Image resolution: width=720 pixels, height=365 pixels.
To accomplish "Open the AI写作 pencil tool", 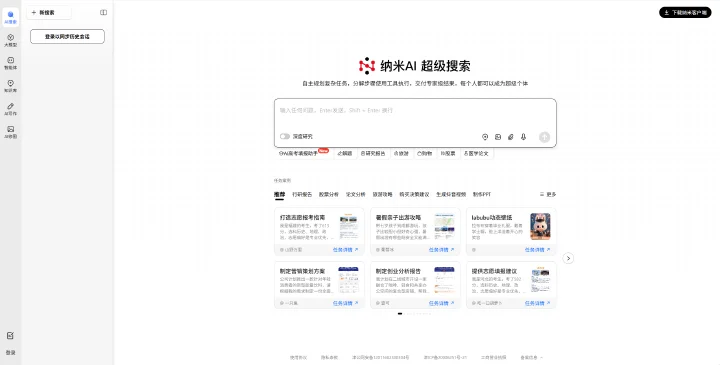I will pos(11,109).
